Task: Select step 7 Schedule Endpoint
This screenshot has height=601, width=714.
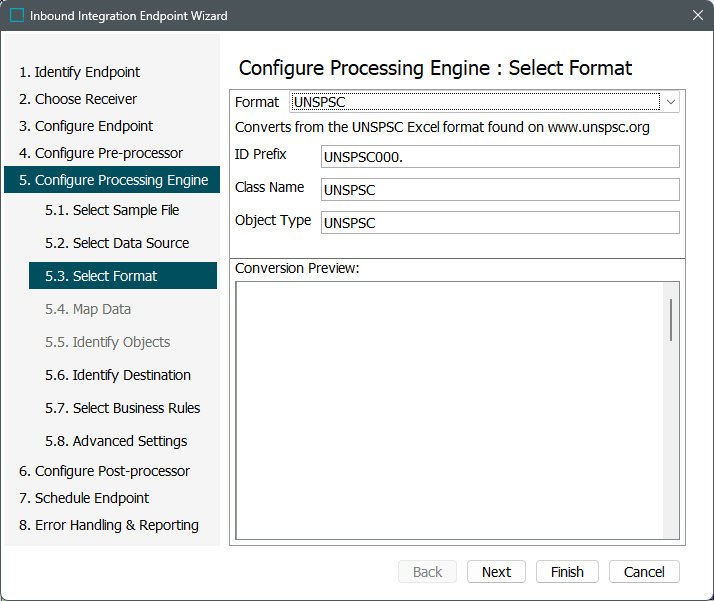Action: coord(84,498)
